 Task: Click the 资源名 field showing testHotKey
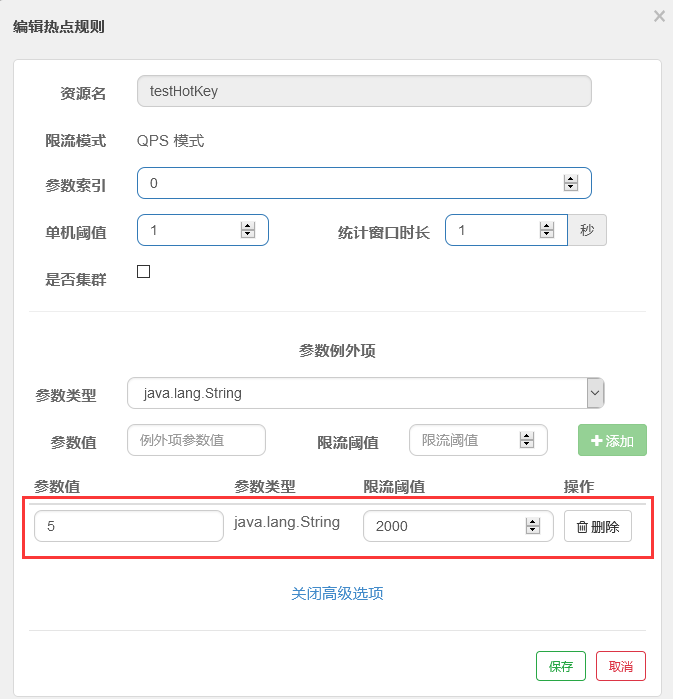364,91
